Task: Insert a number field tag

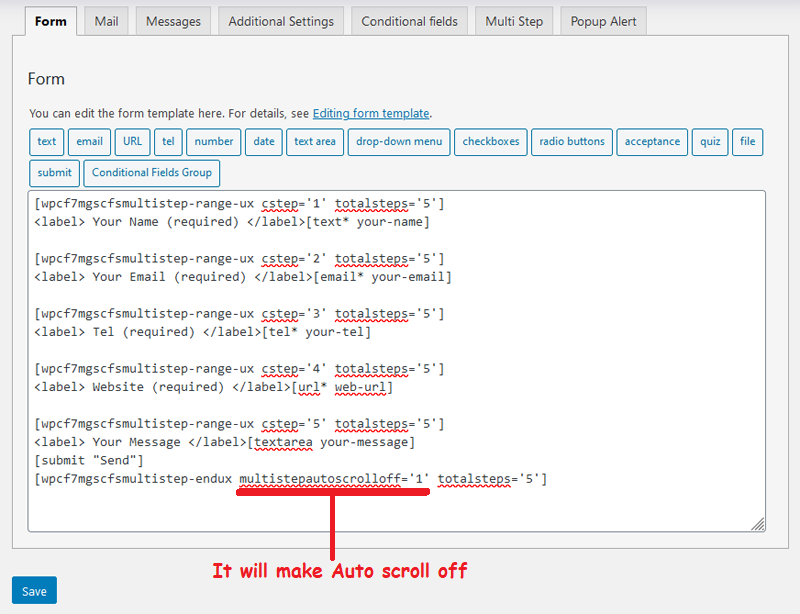Action: click(214, 142)
